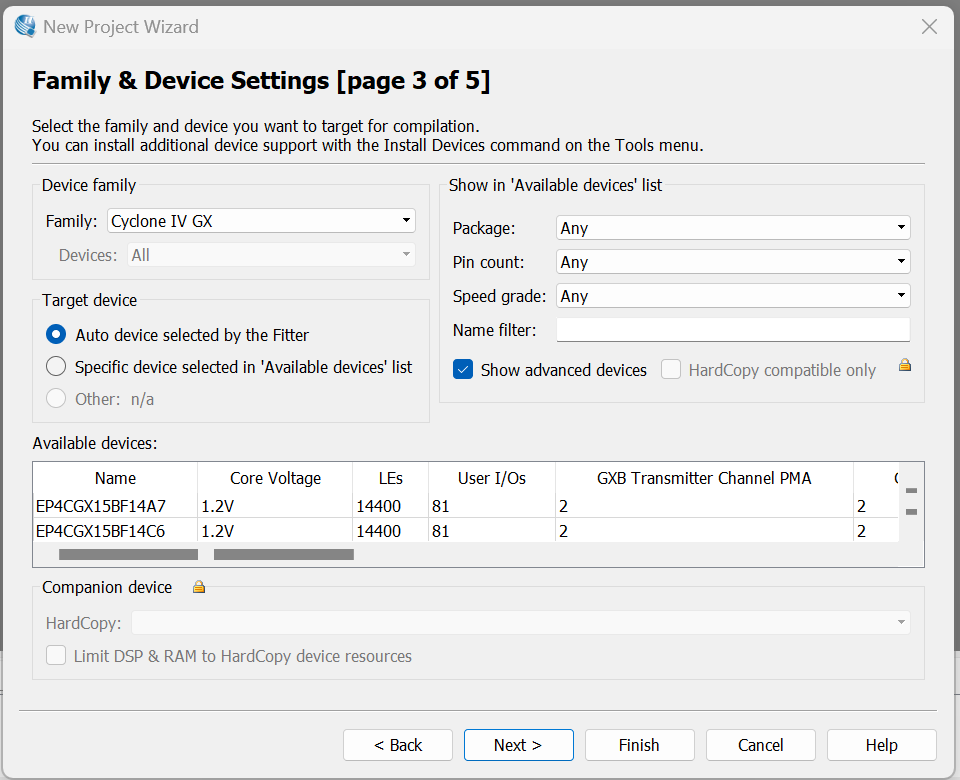Click the 1.2V cell of EP4CGX15BF14A7
The image size is (960, 780).
click(275, 506)
